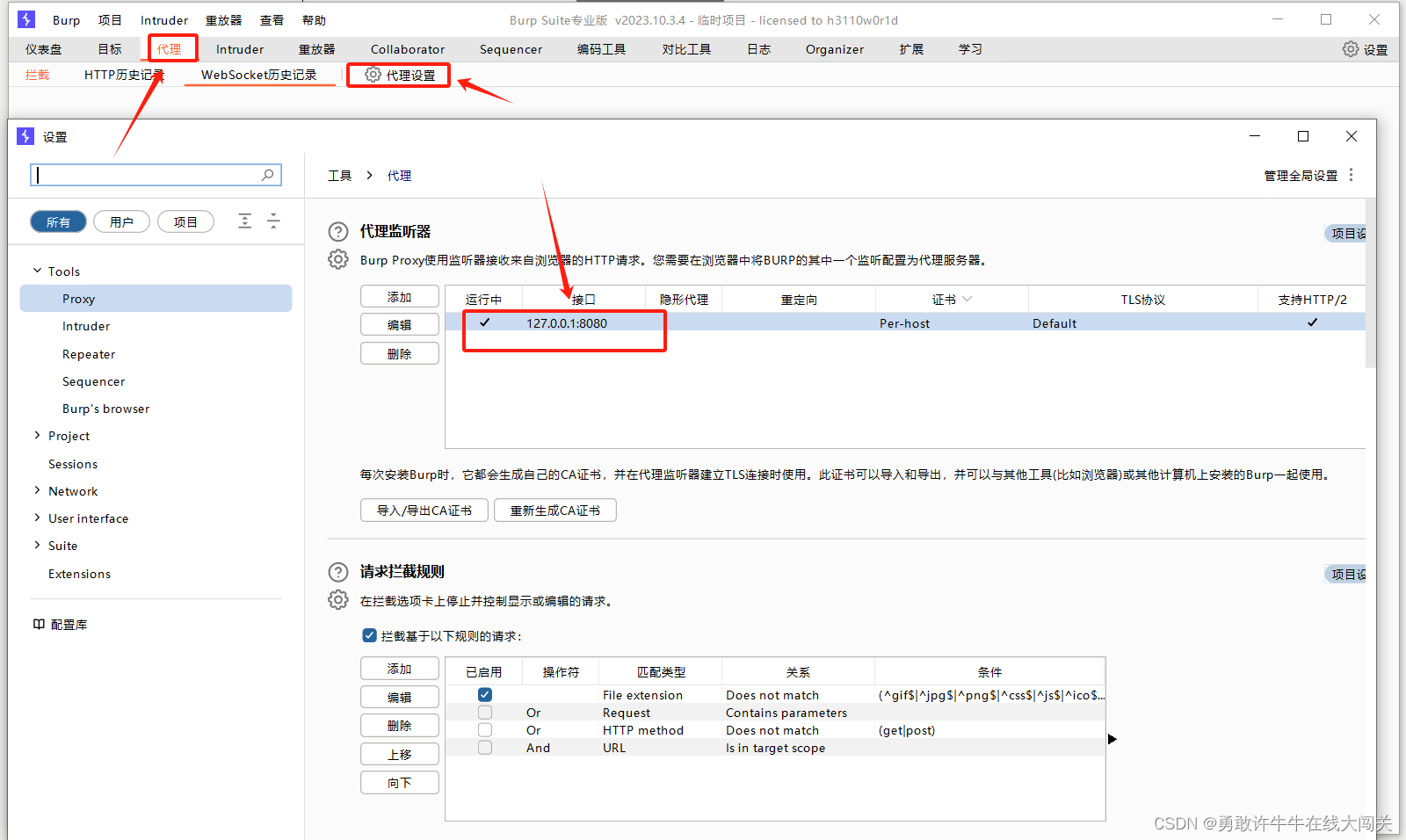Switch to the Collaborator tab
This screenshot has height=840, width=1406.
[x=408, y=49]
